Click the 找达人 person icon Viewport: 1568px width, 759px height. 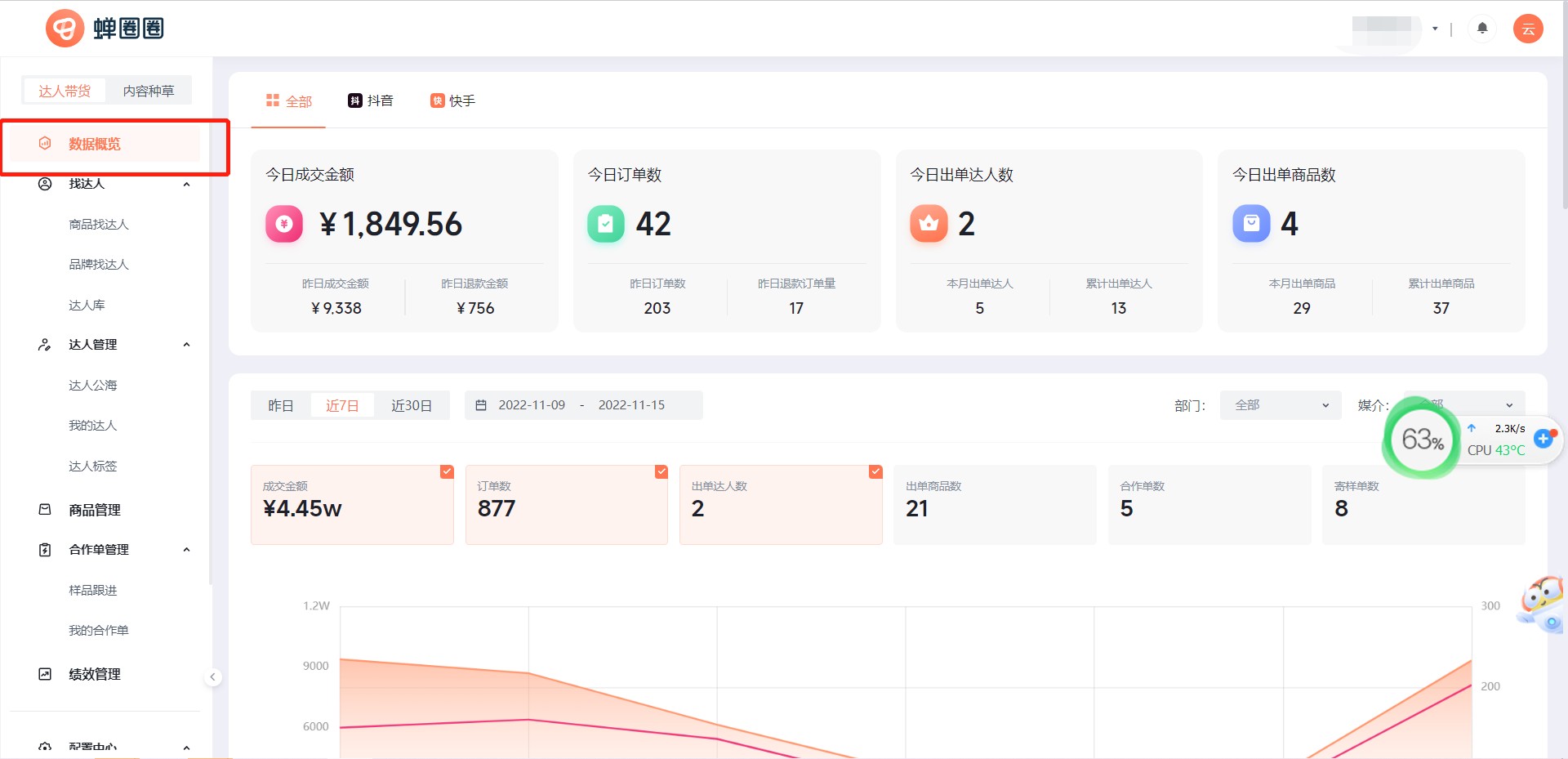pyautogui.click(x=45, y=184)
